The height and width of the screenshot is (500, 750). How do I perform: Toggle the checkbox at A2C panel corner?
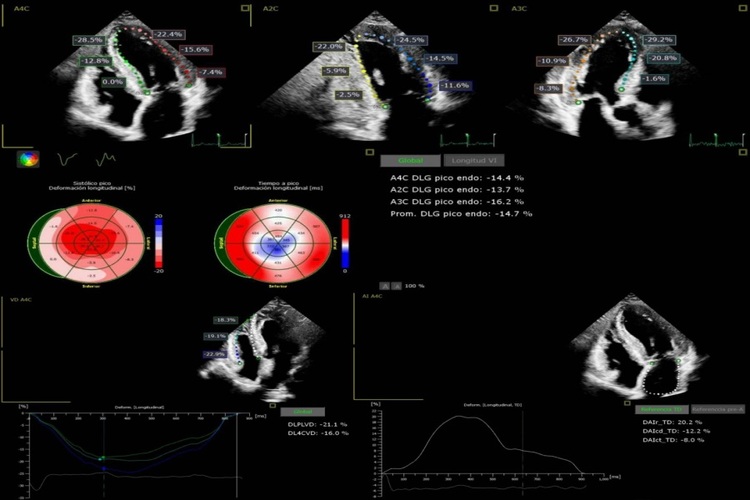494,8
